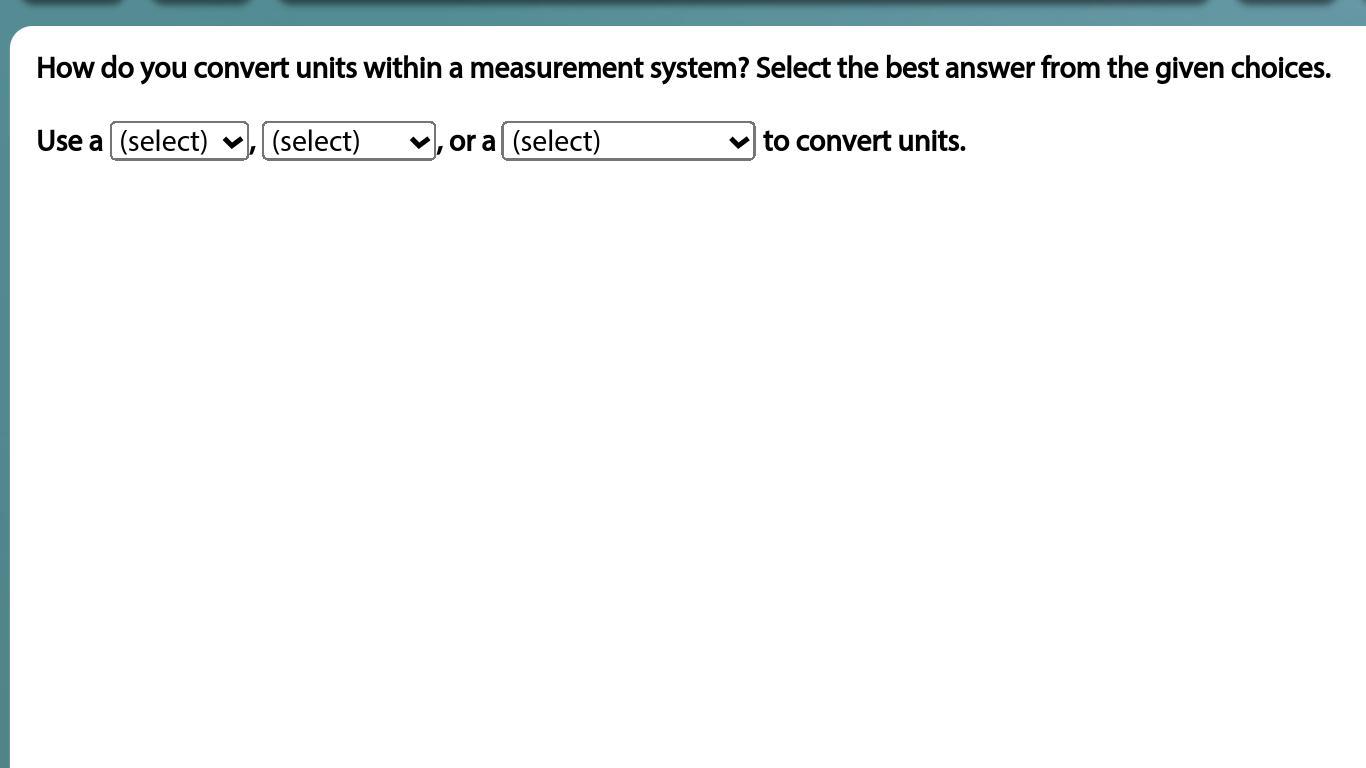The width and height of the screenshot is (1366, 768).
Task: Click the '(select)' text in the first dropdown
Action: (x=163, y=141)
